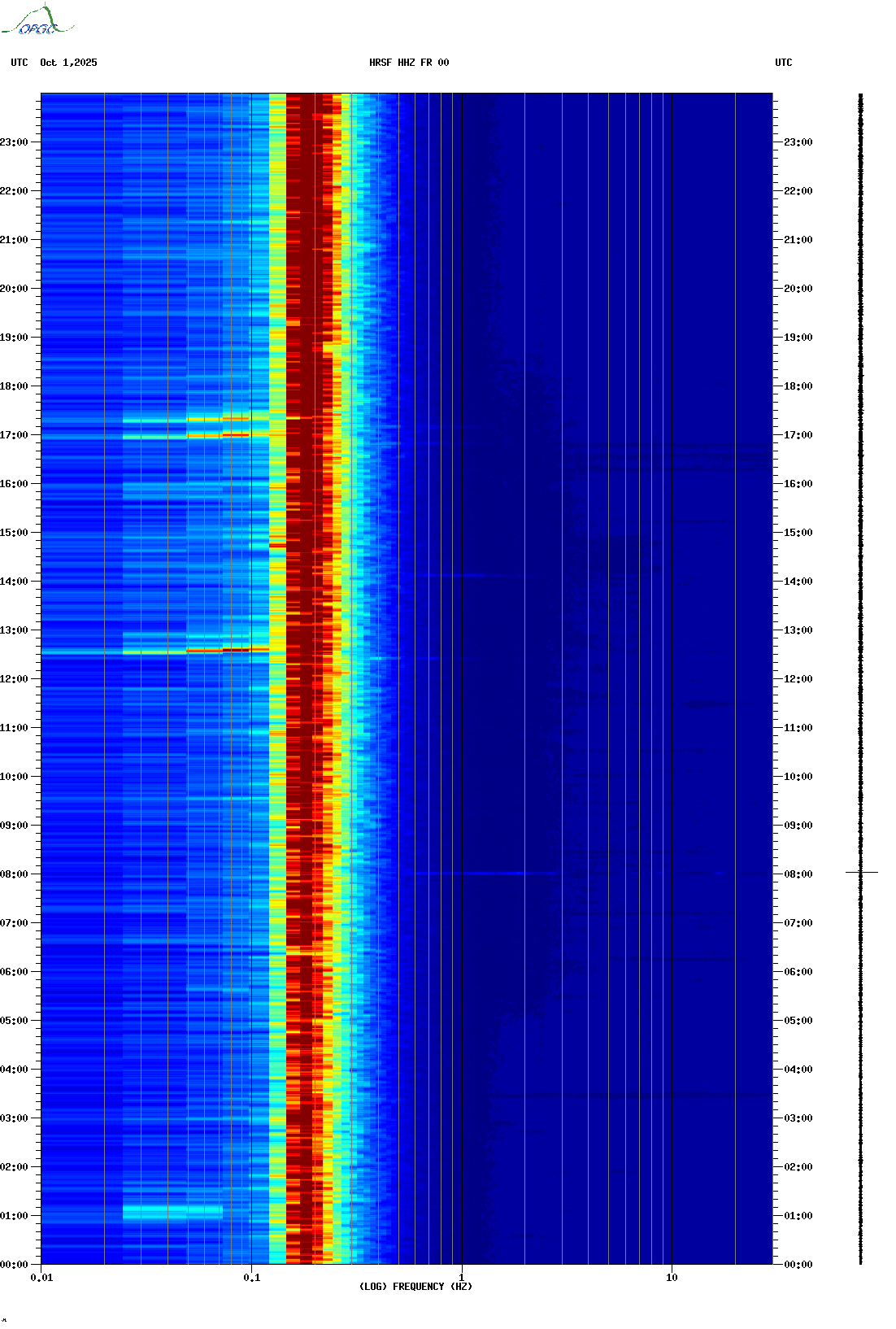Select the 01:00 time label on left axis
Image resolution: width=896 pixels, height=1329 pixels.
pyautogui.click(x=14, y=1216)
